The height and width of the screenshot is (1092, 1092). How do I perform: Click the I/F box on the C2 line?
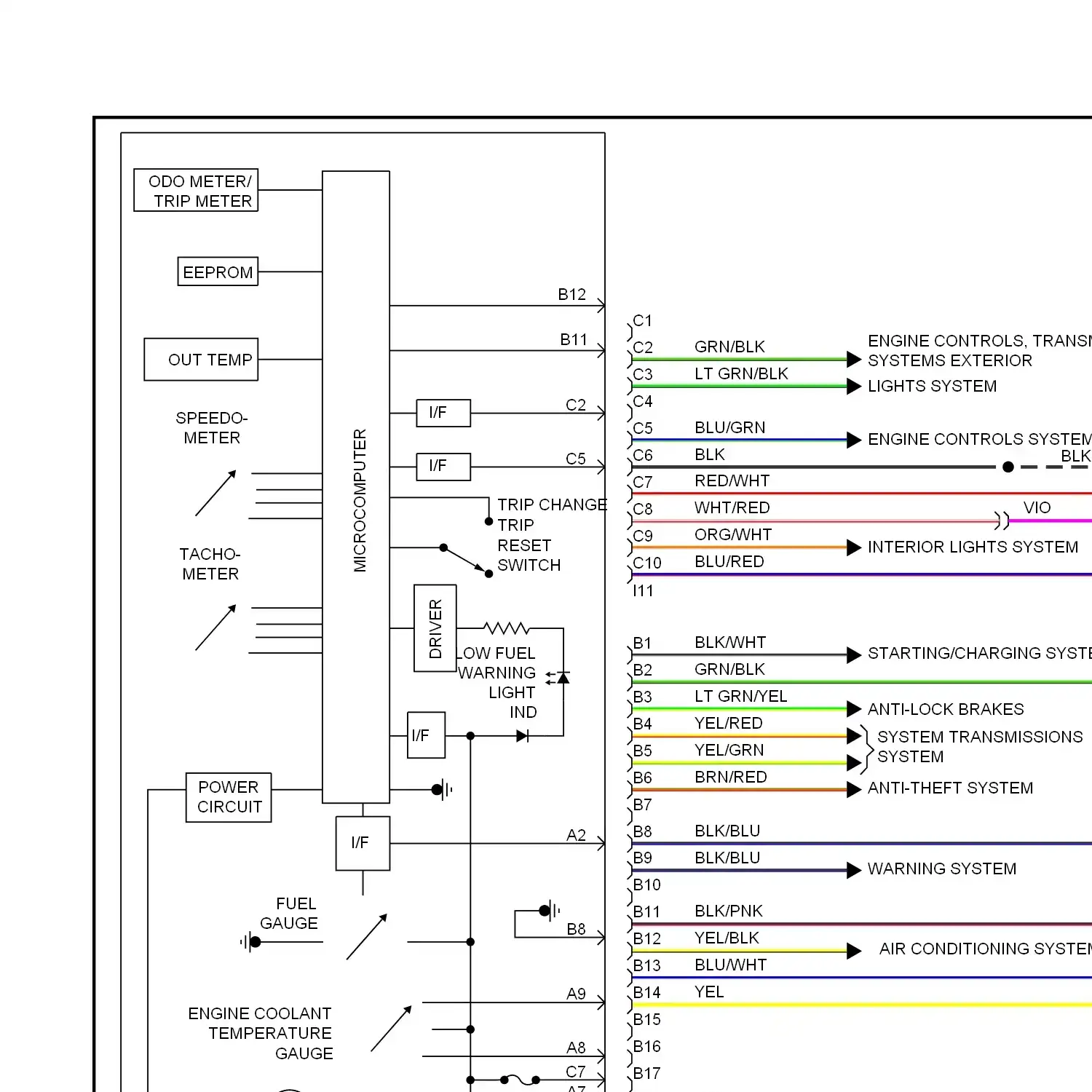point(443,413)
